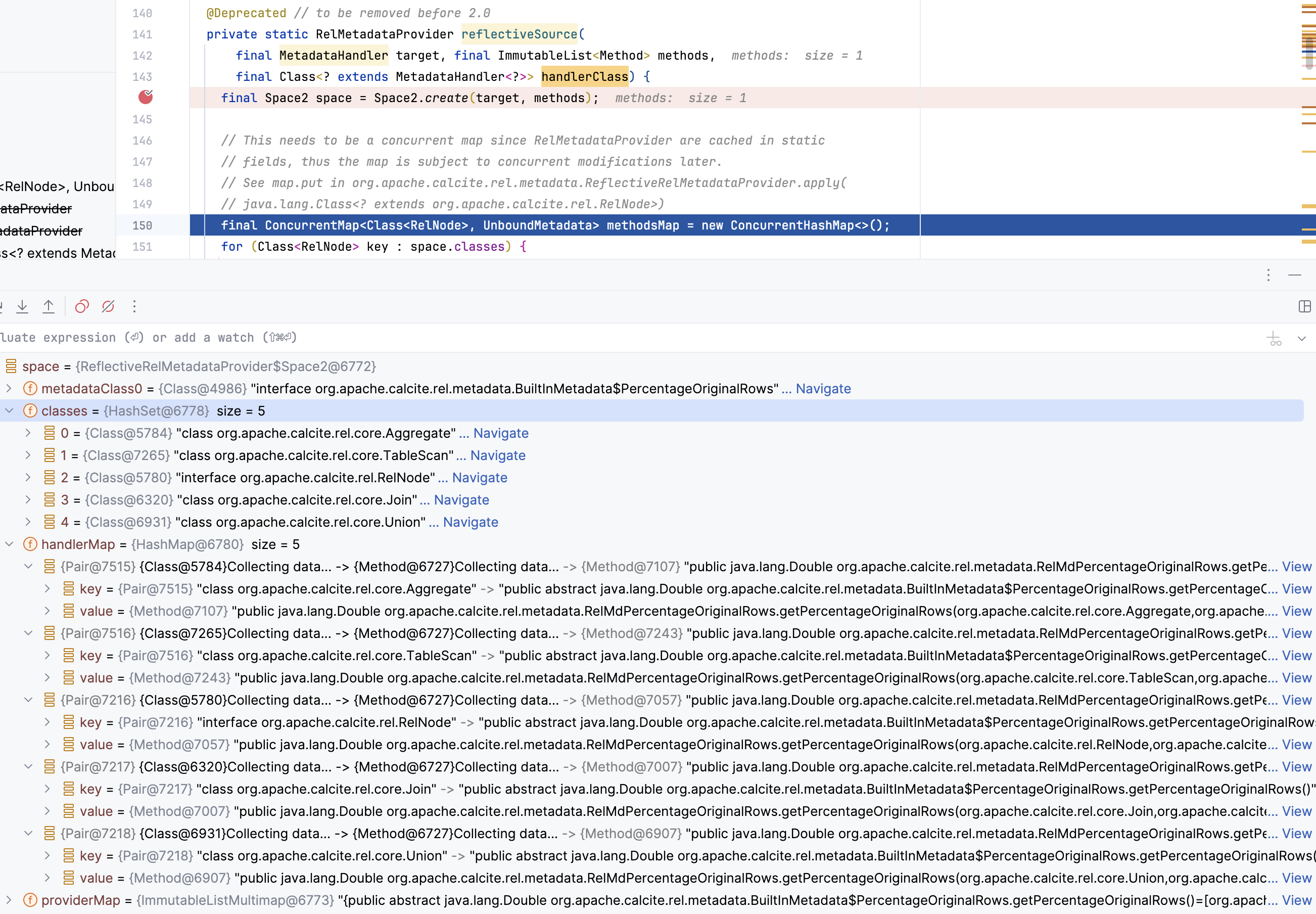
Task: Click the Layout Settings icon
Action: click(1304, 307)
